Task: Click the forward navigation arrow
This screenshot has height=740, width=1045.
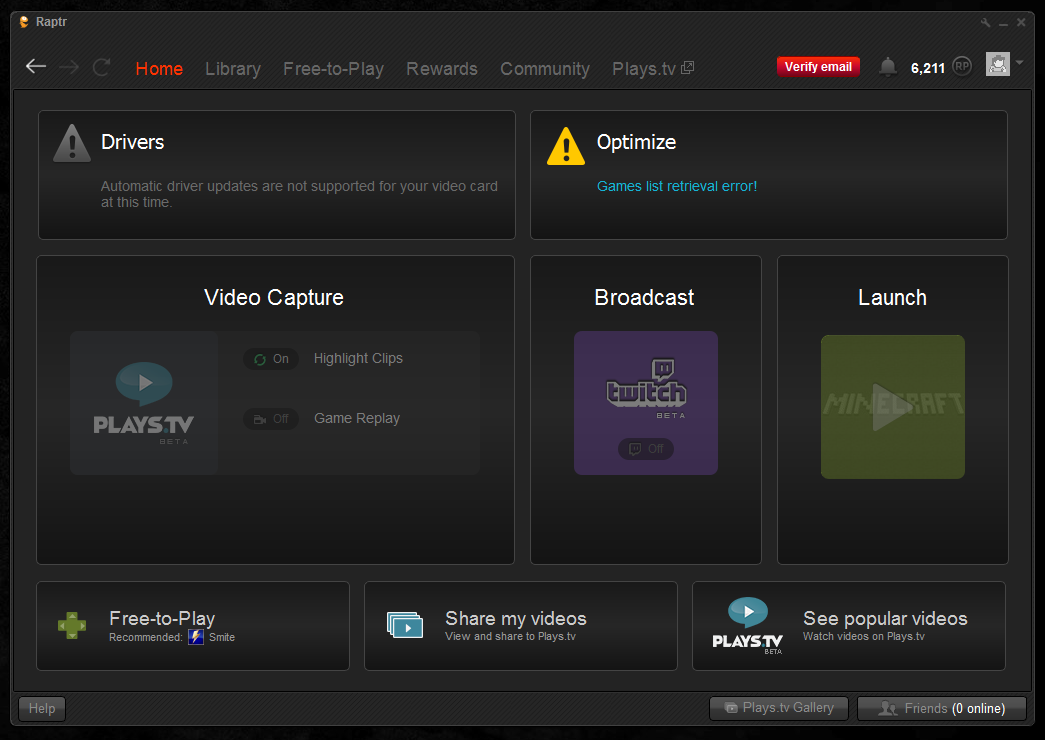Action: [69, 67]
